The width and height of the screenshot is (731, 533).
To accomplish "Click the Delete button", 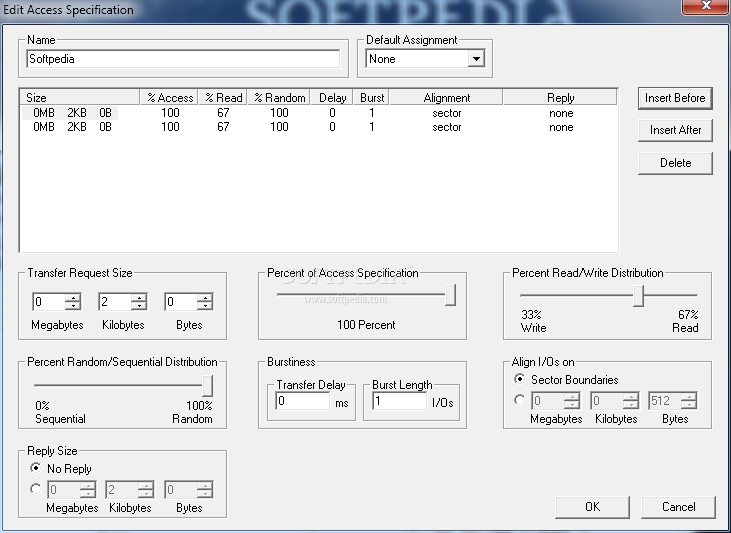I will (x=675, y=163).
